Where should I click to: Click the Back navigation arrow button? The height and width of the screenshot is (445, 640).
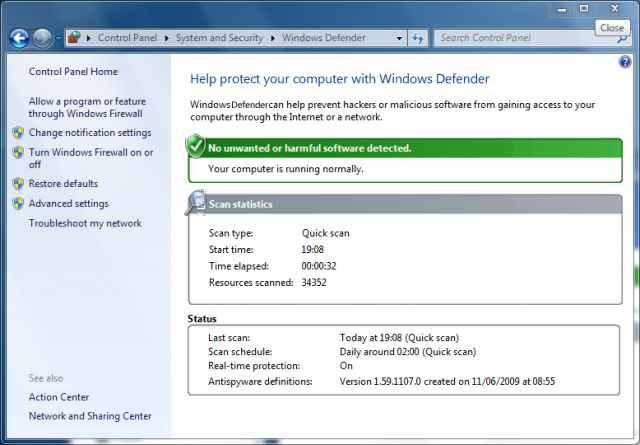[x=18, y=38]
